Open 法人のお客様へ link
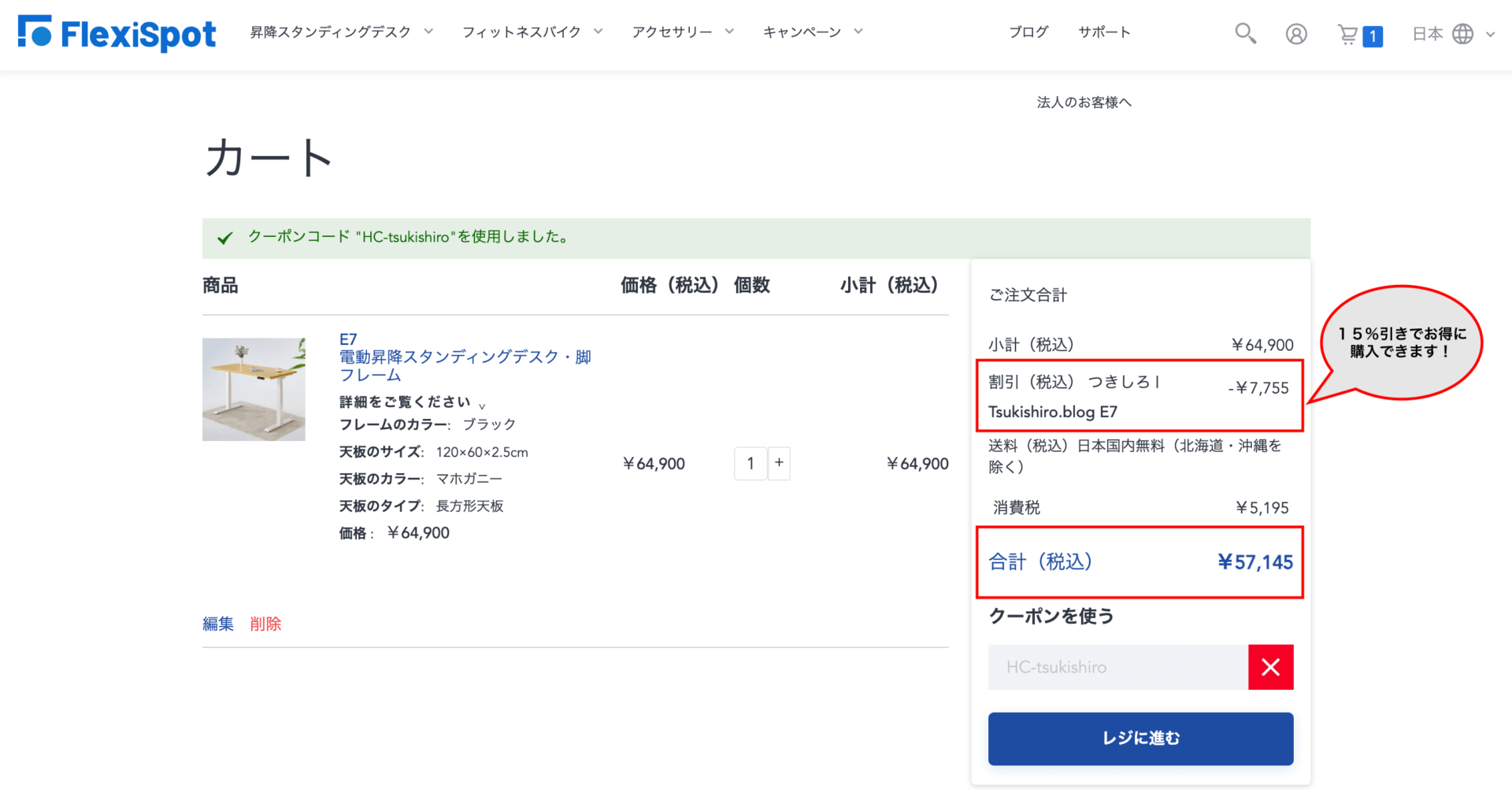The width and height of the screenshot is (1512, 804). (x=1084, y=102)
